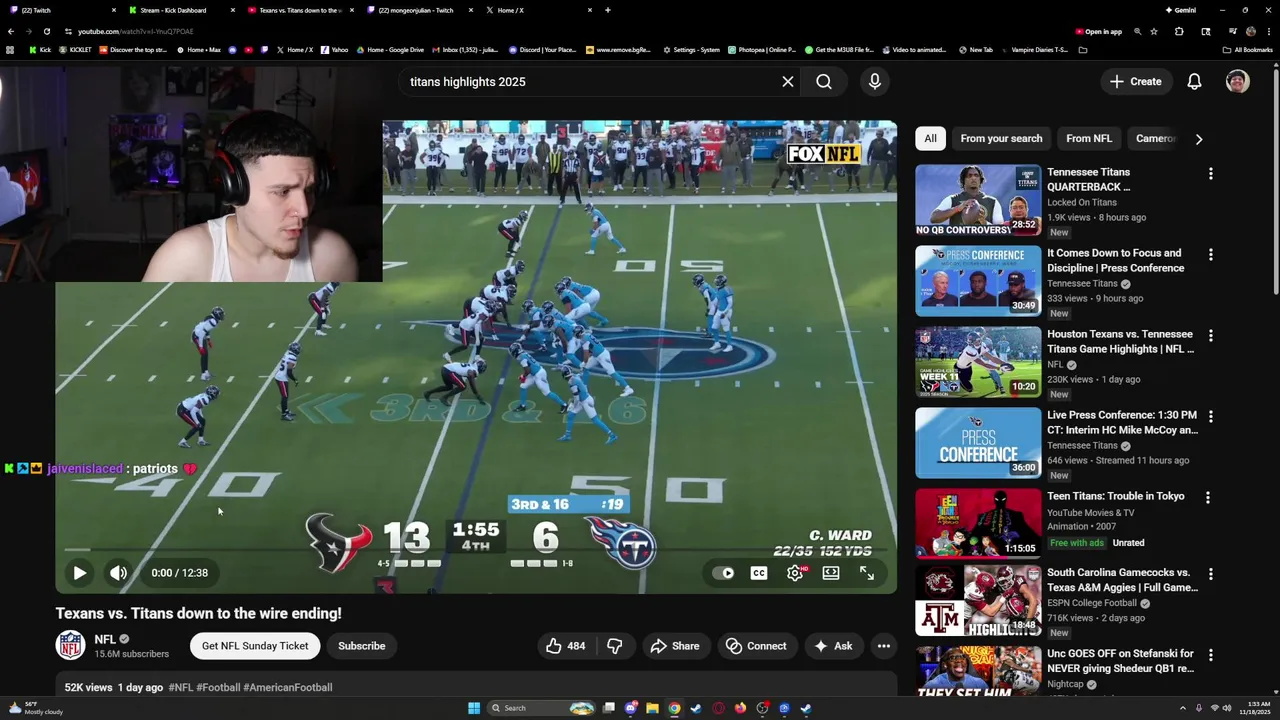Select the From NFL chip

pyautogui.click(x=1089, y=139)
